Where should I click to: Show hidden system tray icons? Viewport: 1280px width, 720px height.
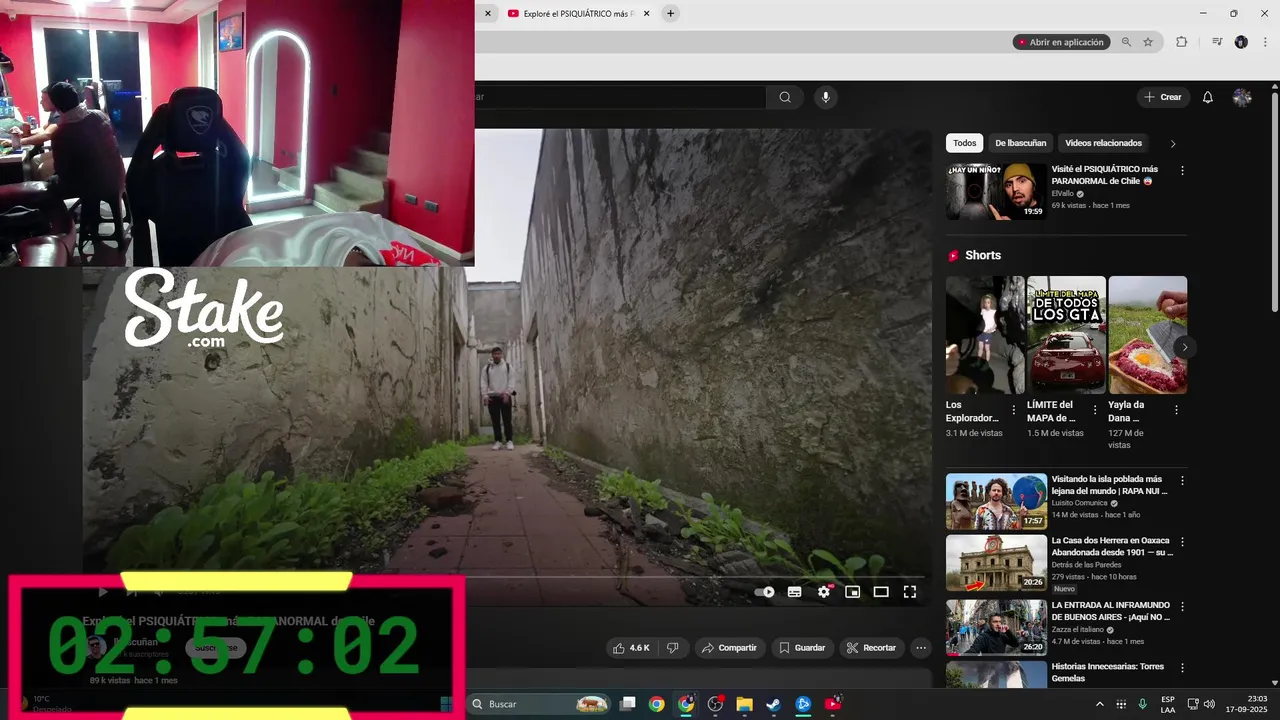(1100, 704)
